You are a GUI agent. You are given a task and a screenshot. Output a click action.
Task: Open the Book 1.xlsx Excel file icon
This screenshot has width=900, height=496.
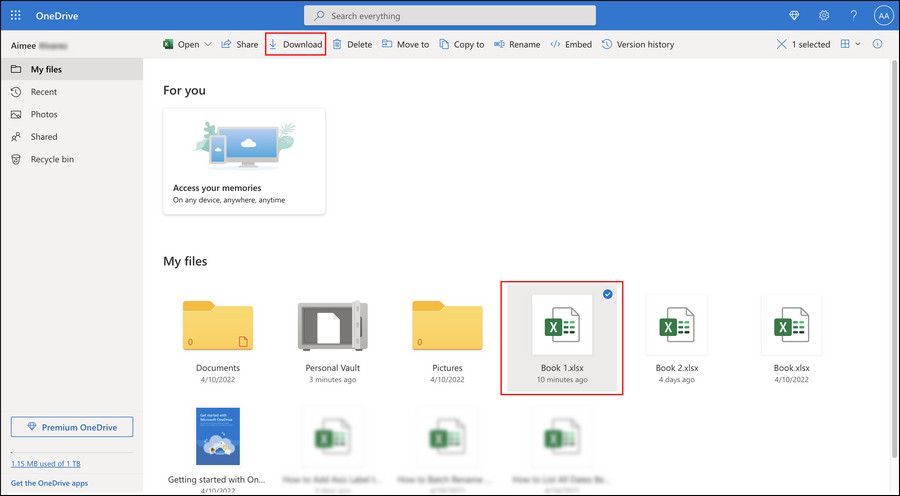562,325
